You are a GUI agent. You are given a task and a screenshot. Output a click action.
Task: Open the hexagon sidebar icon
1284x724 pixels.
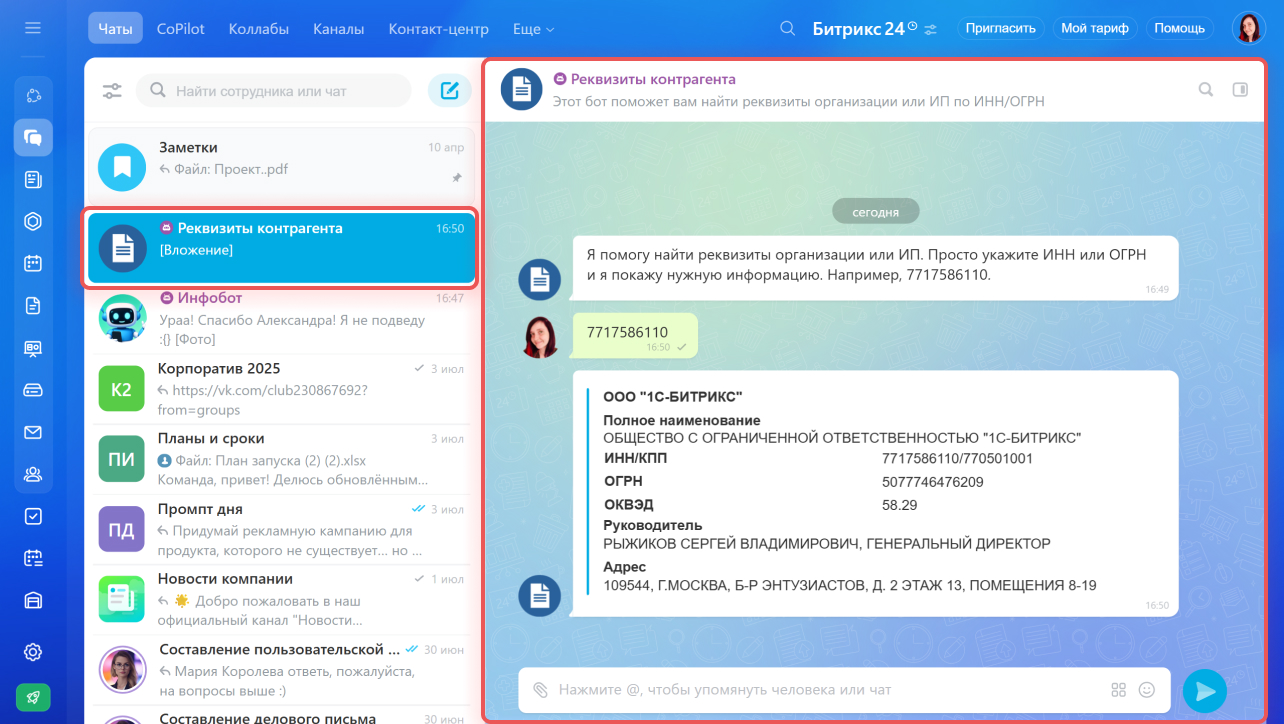pos(33,221)
